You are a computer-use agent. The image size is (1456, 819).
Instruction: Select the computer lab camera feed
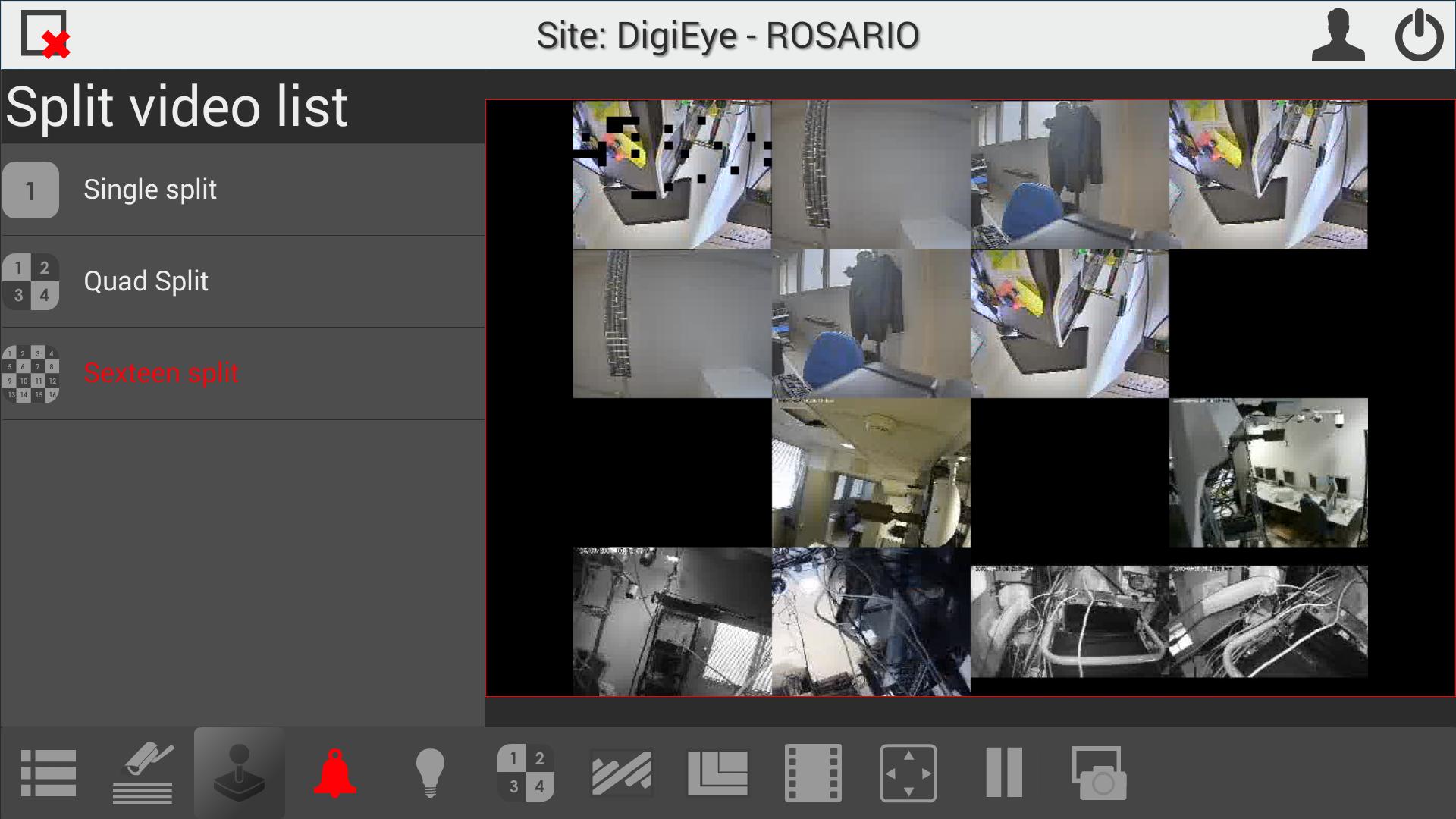click(1269, 472)
